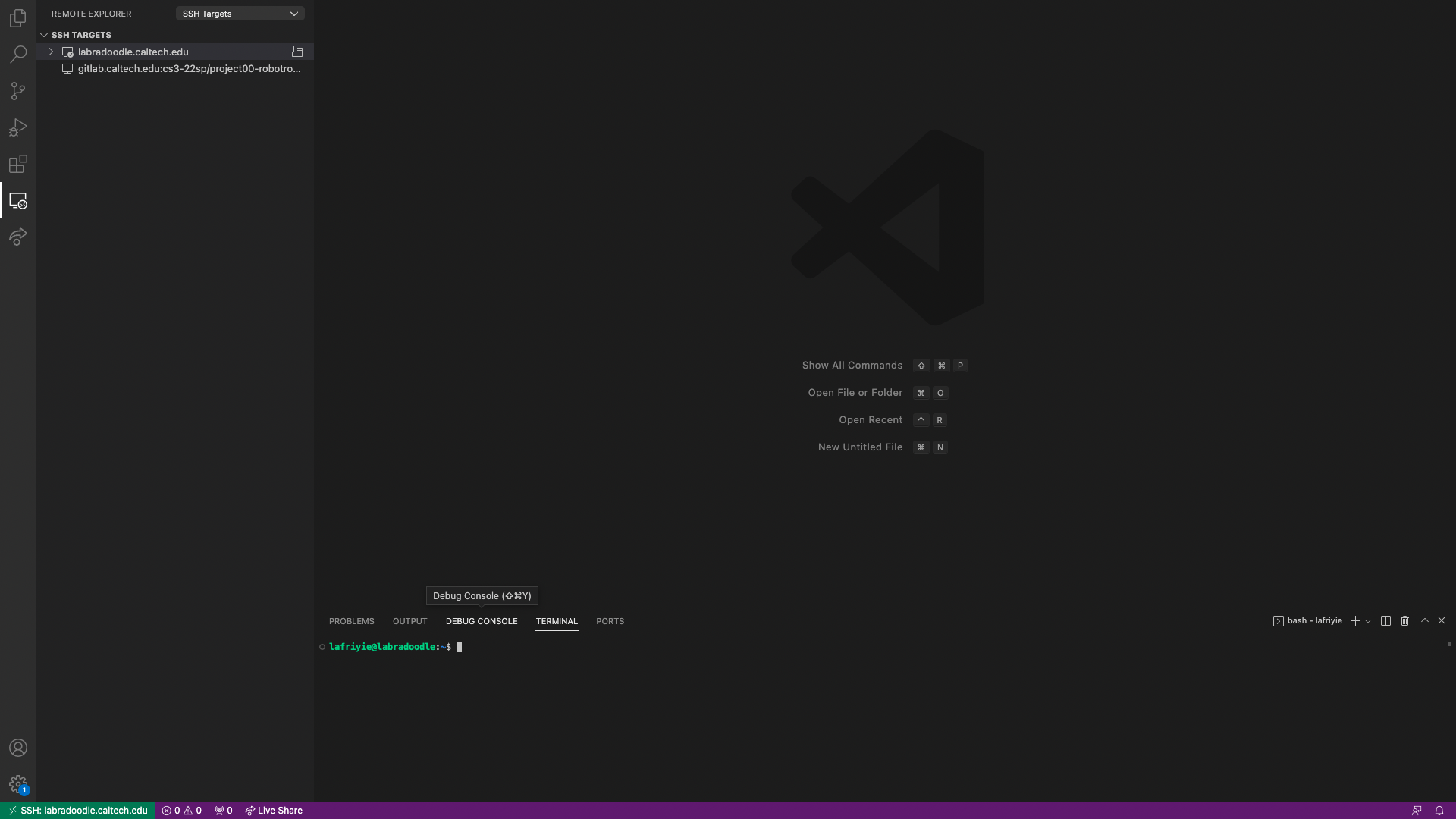Open the Source Control view
Image resolution: width=1456 pixels, height=819 pixels.
tap(18, 91)
